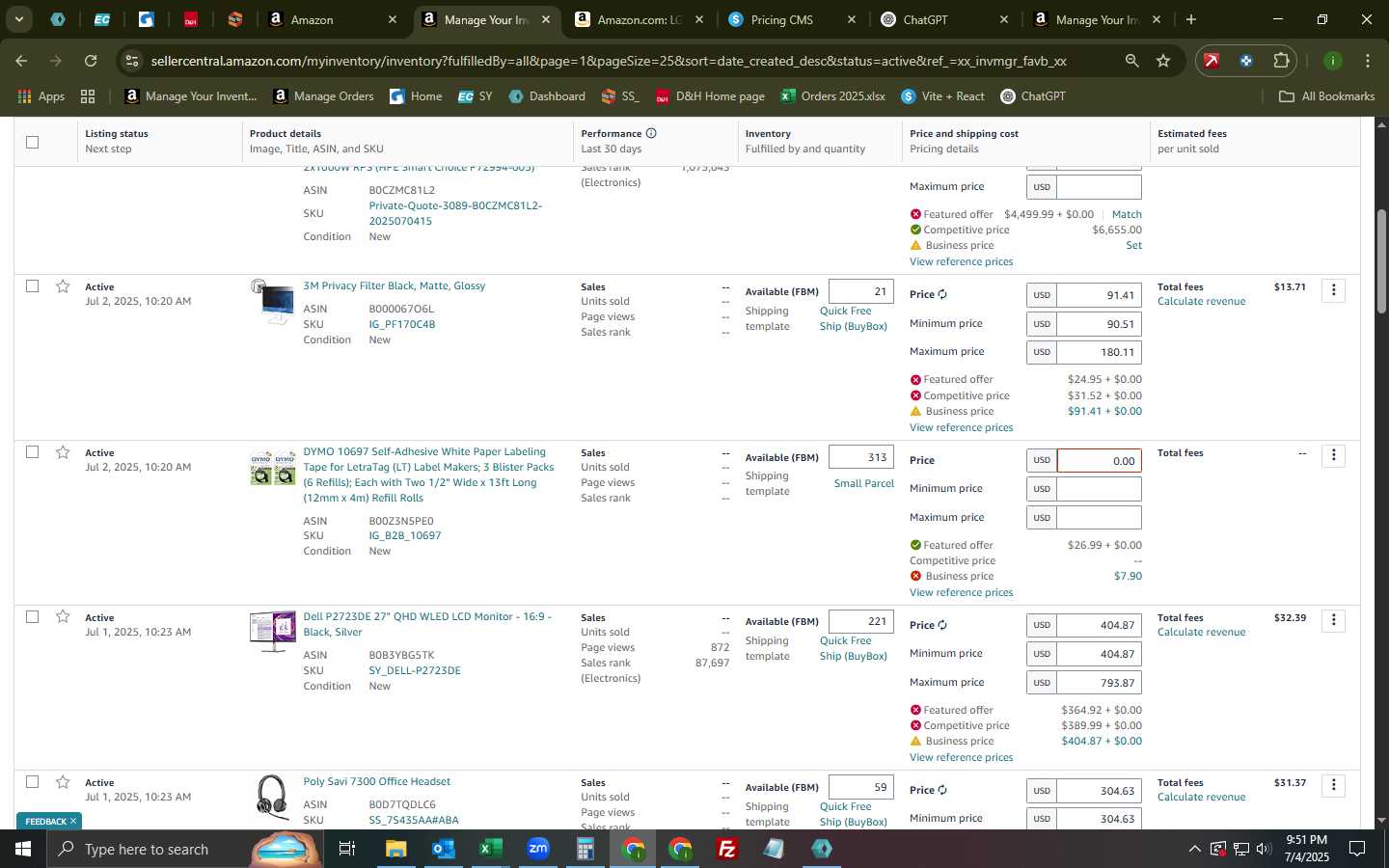The height and width of the screenshot is (868, 1389).
Task: Edit available quantity 313 for DYMO
Action: (x=860, y=457)
